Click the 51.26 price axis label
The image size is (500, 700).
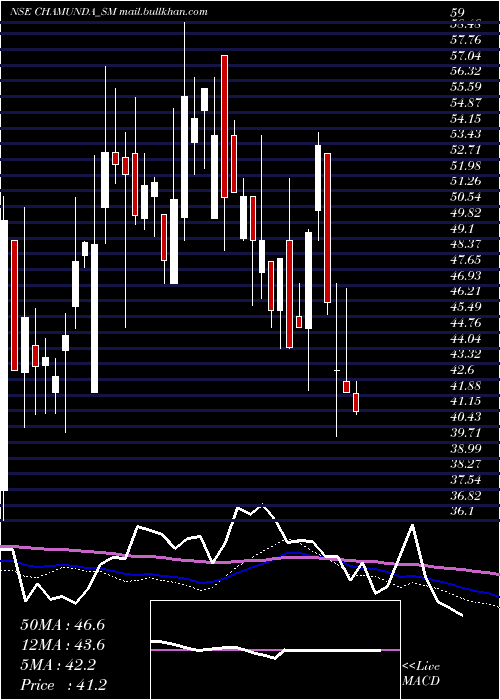tap(466, 181)
